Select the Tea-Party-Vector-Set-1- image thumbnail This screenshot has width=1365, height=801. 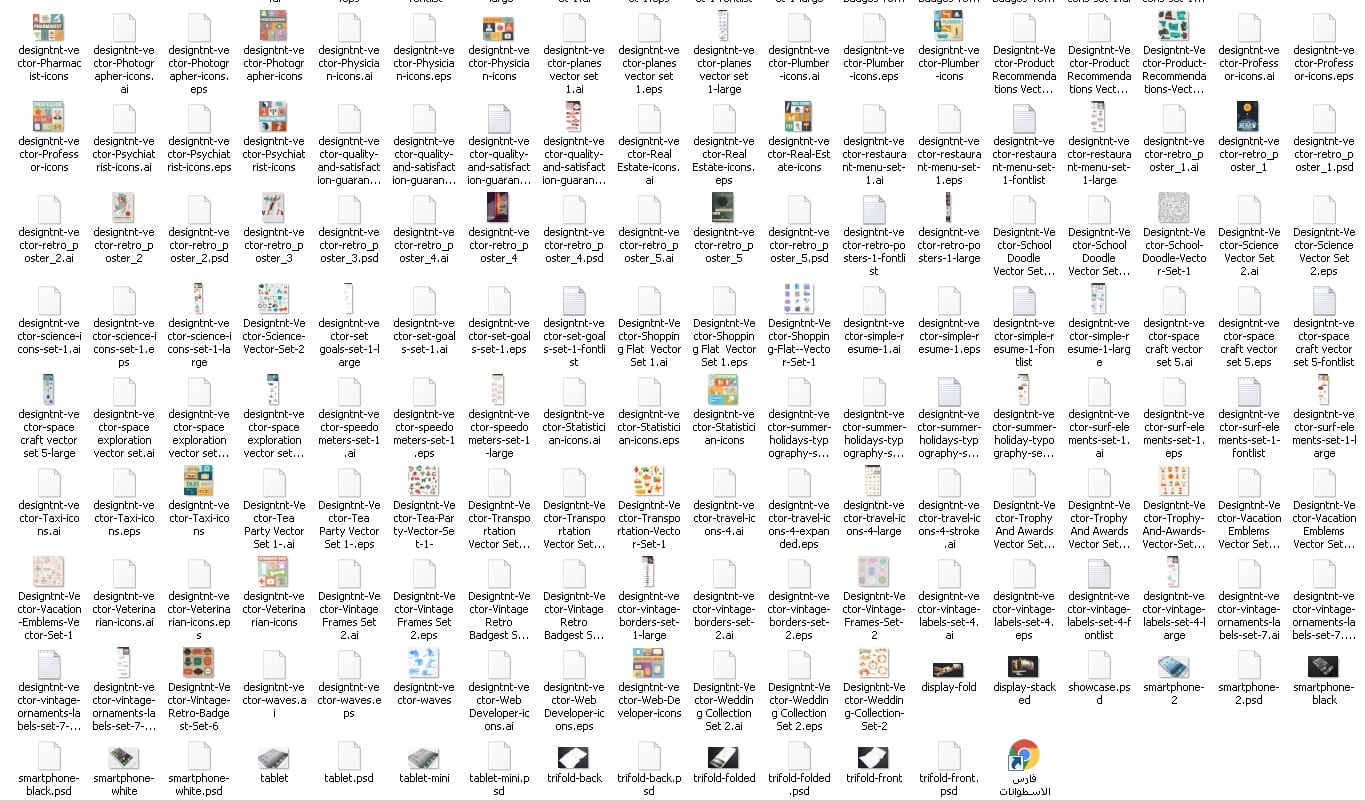pyautogui.click(x=424, y=482)
